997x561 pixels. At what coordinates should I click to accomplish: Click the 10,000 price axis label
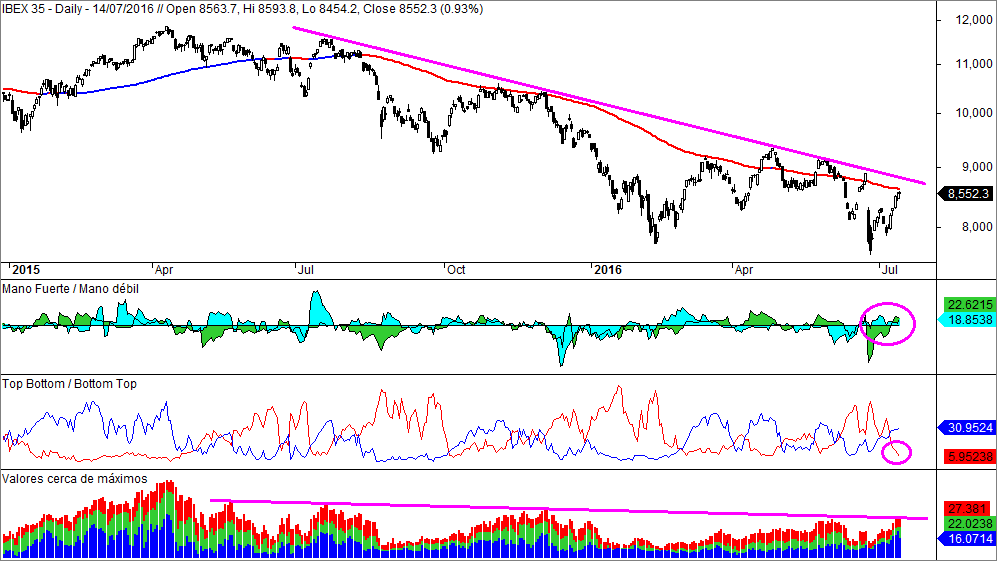tap(973, 113)
